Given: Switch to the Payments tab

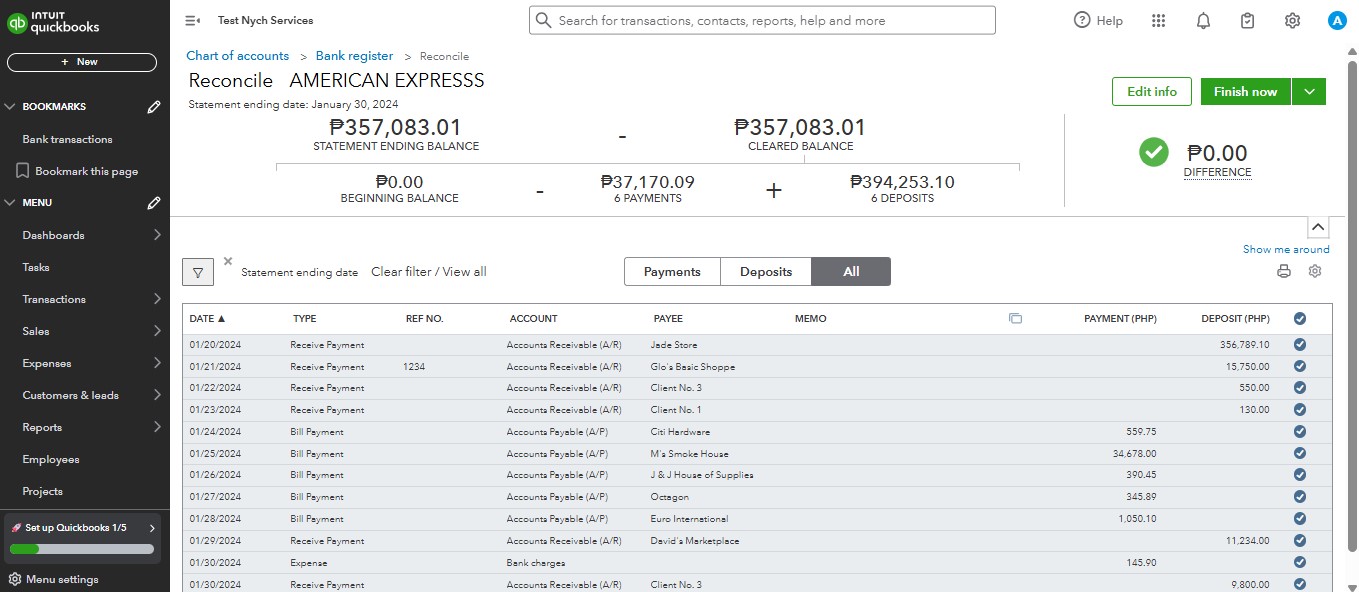Looking at the screenshot, I should tap(672, 272).
